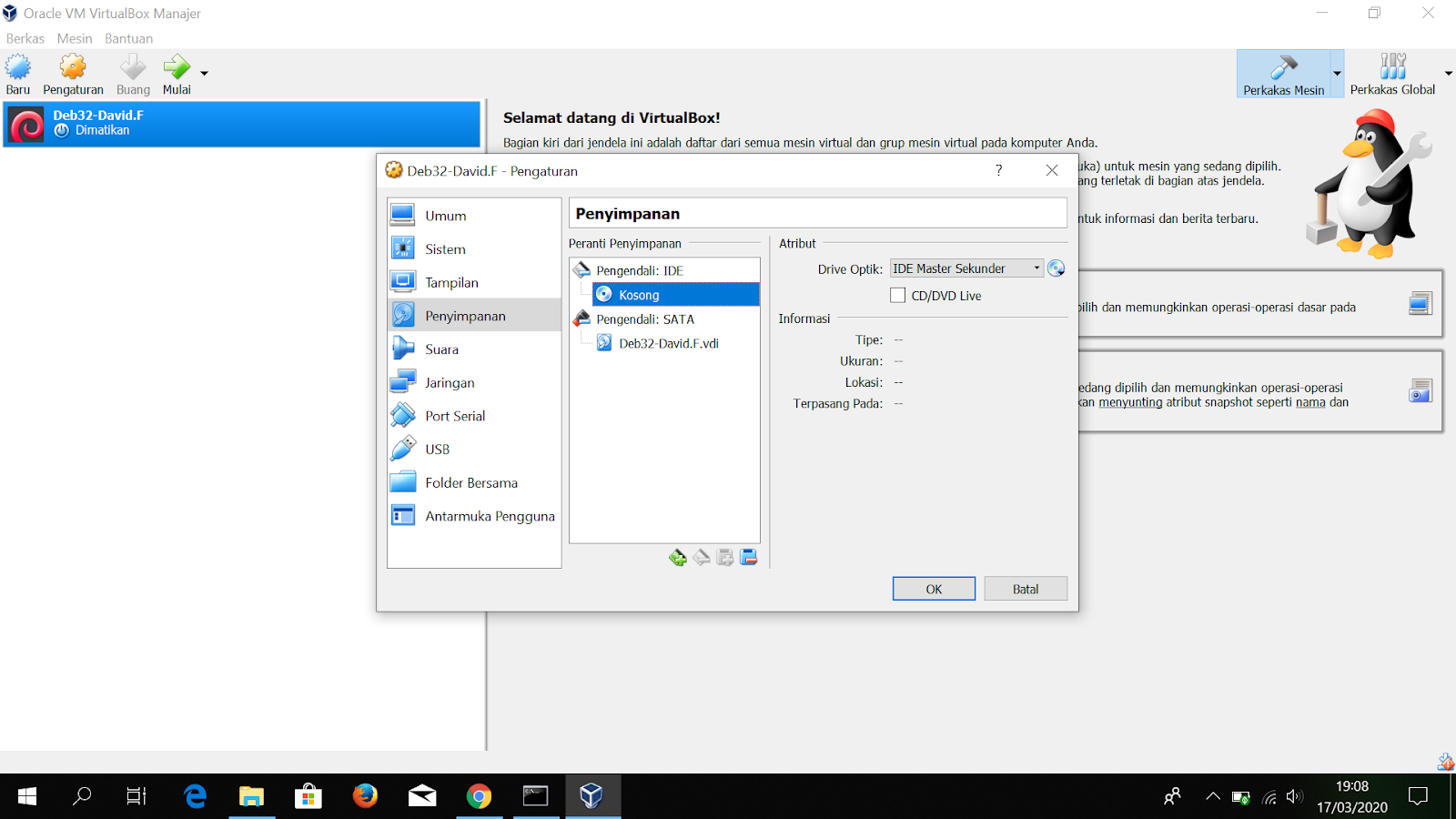Expand the Mulai start options arrow
Screen dimensions: 1456x819
coord(204,74)
